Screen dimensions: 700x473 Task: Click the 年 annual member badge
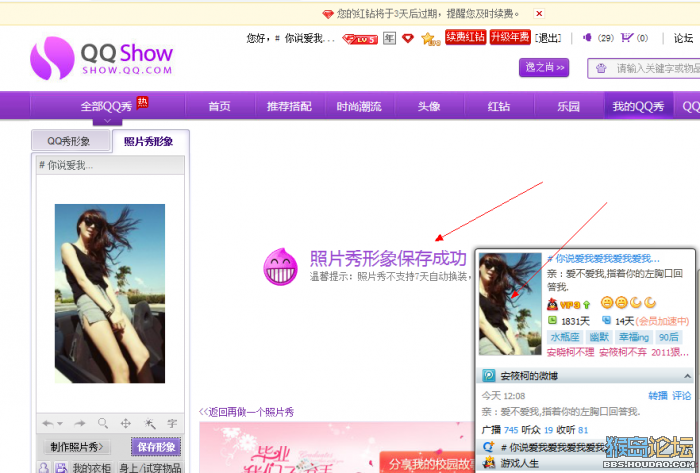[x=389, y=38]
